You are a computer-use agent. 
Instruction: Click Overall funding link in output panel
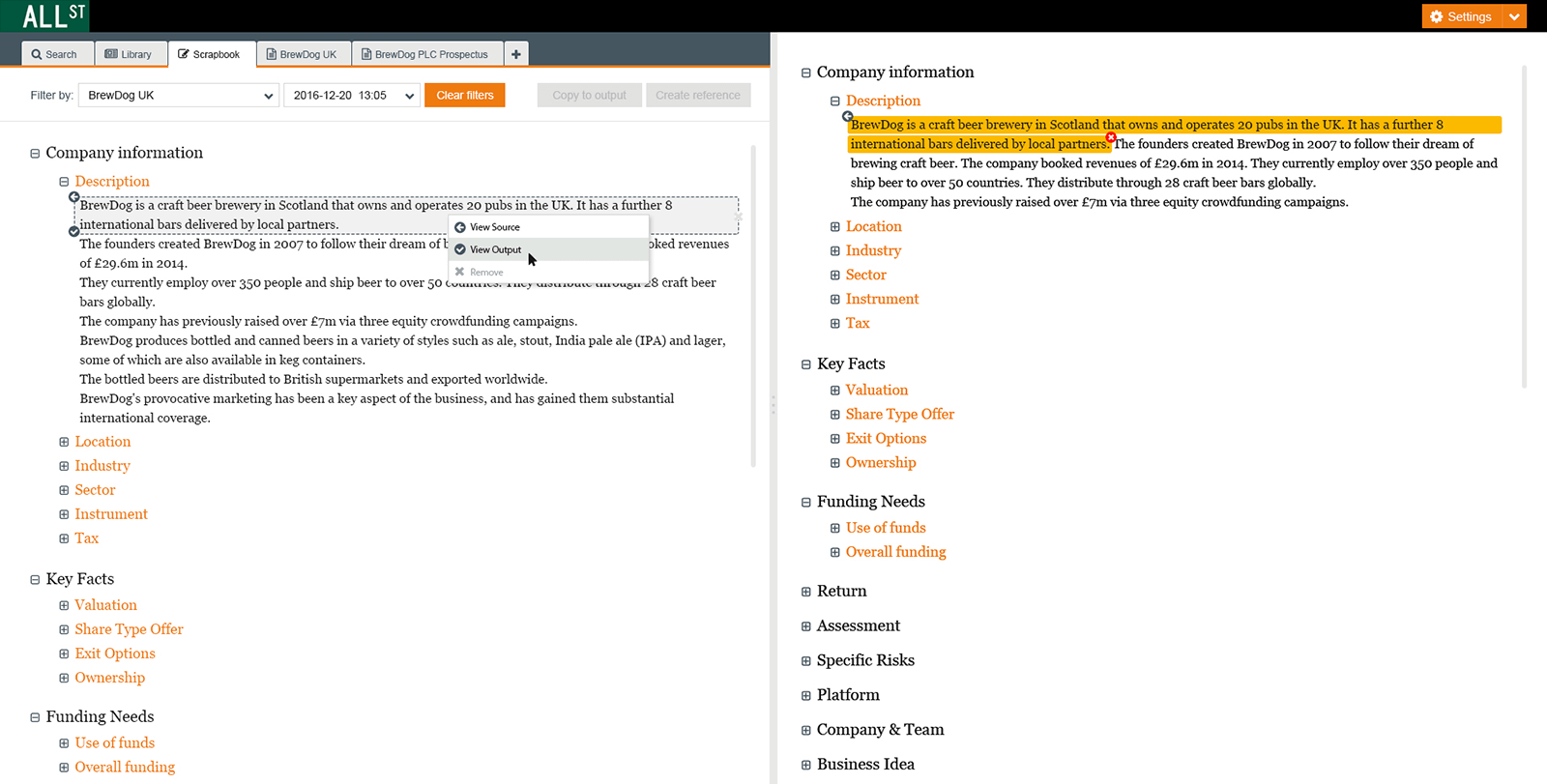pos(896,552)
